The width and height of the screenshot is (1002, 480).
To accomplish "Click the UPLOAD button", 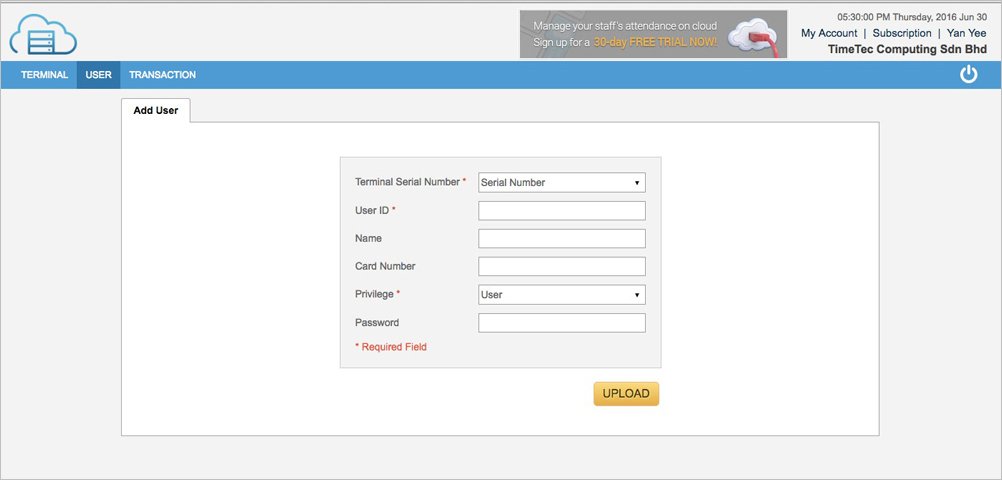I will click(626, 394).
